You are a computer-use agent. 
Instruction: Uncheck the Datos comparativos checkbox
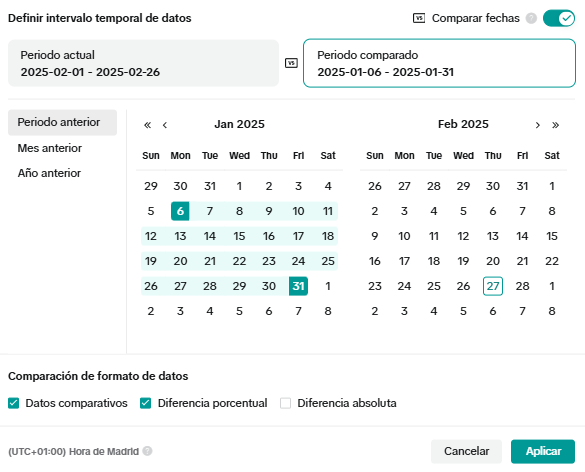(13, 403)
